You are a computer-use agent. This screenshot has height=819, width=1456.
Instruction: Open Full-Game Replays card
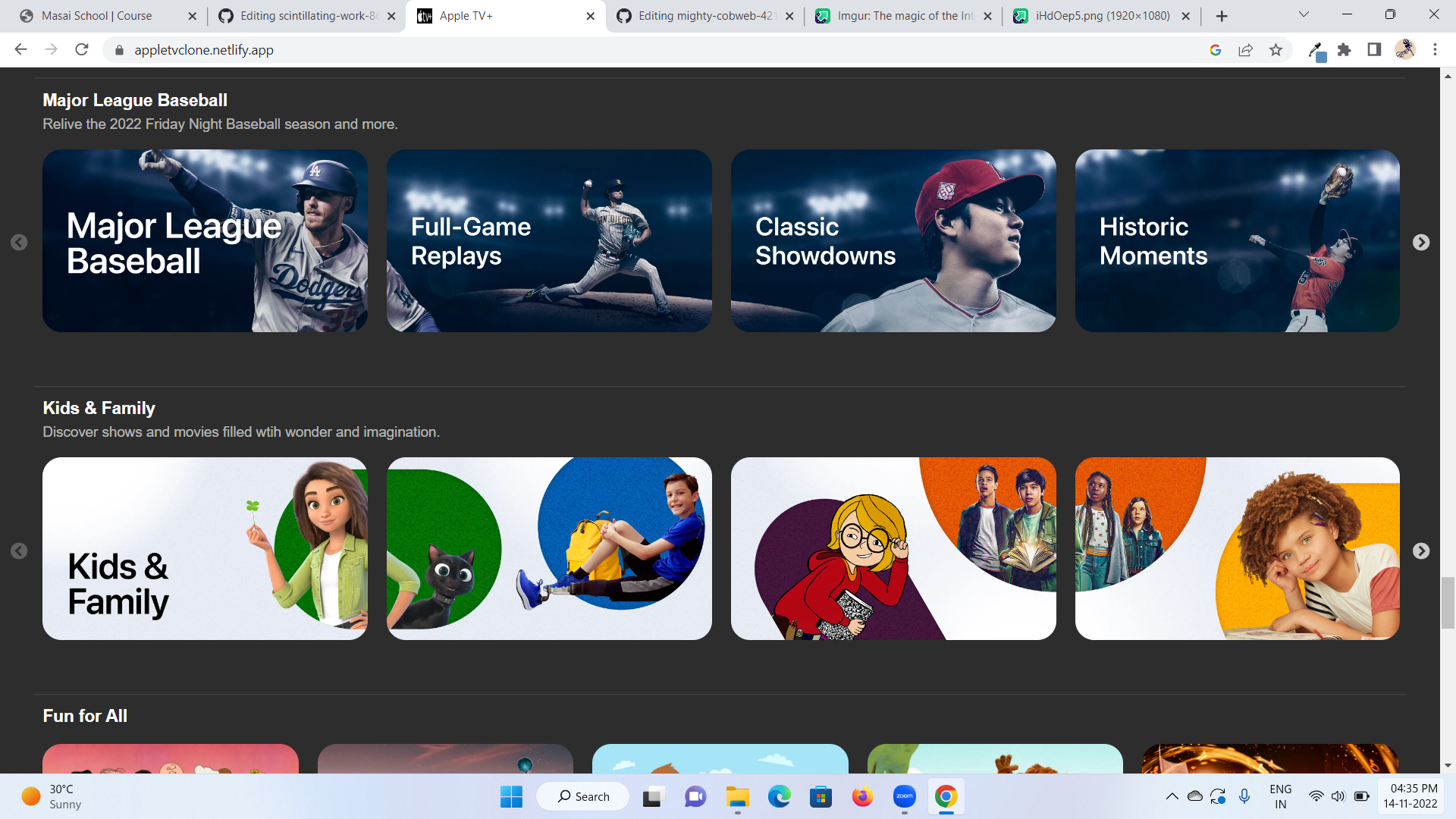(549, 240)
